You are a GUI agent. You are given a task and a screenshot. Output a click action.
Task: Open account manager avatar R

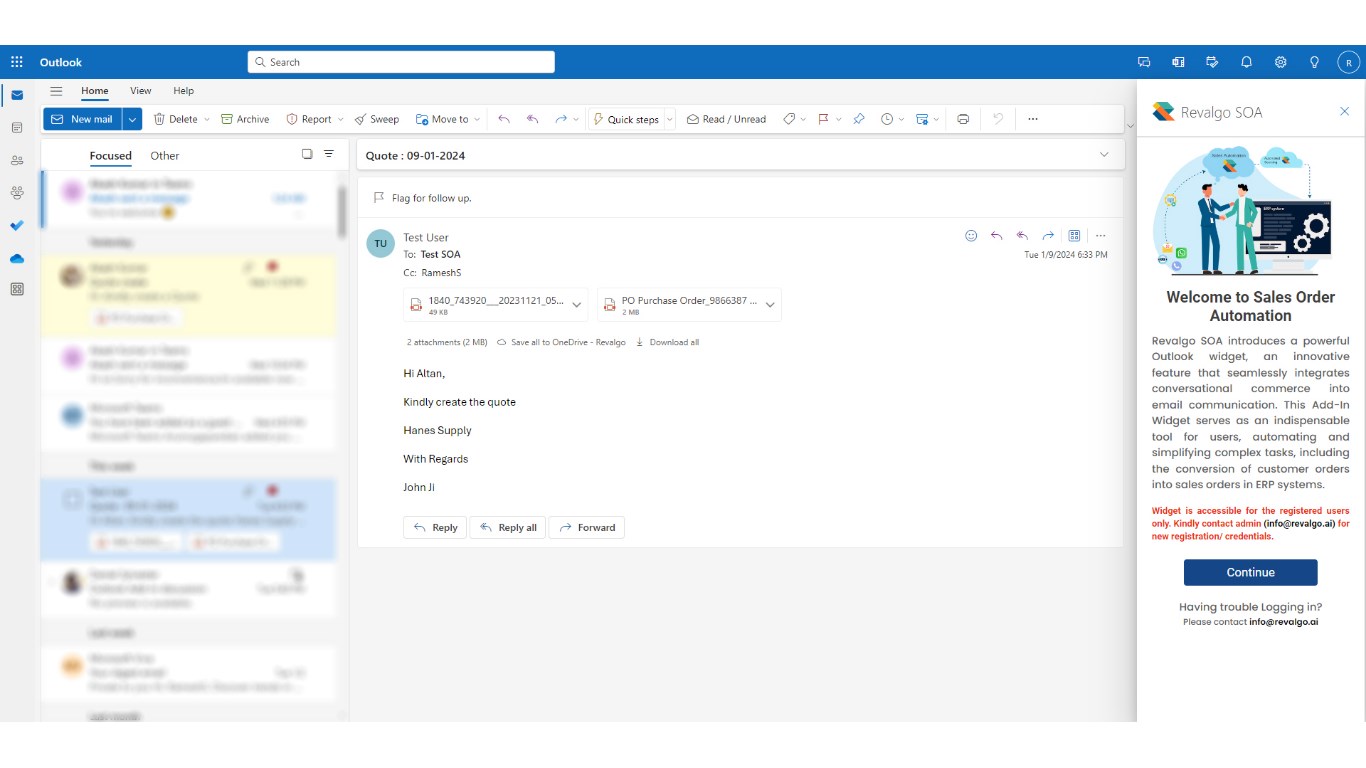pos(1349,62)
